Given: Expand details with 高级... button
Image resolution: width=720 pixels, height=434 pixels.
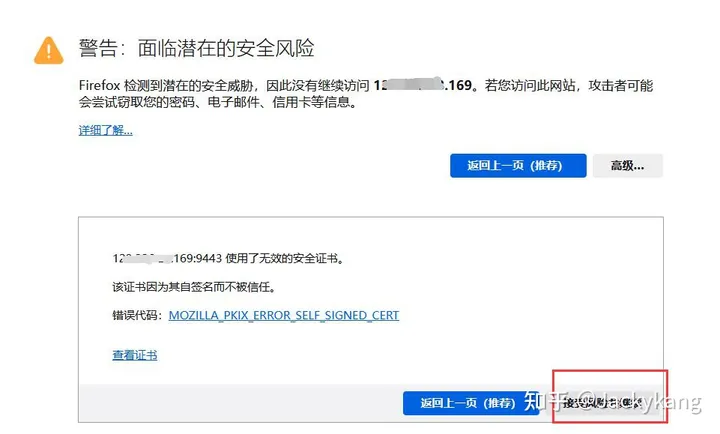Looking at the screenshot, I should pos(627,165).
